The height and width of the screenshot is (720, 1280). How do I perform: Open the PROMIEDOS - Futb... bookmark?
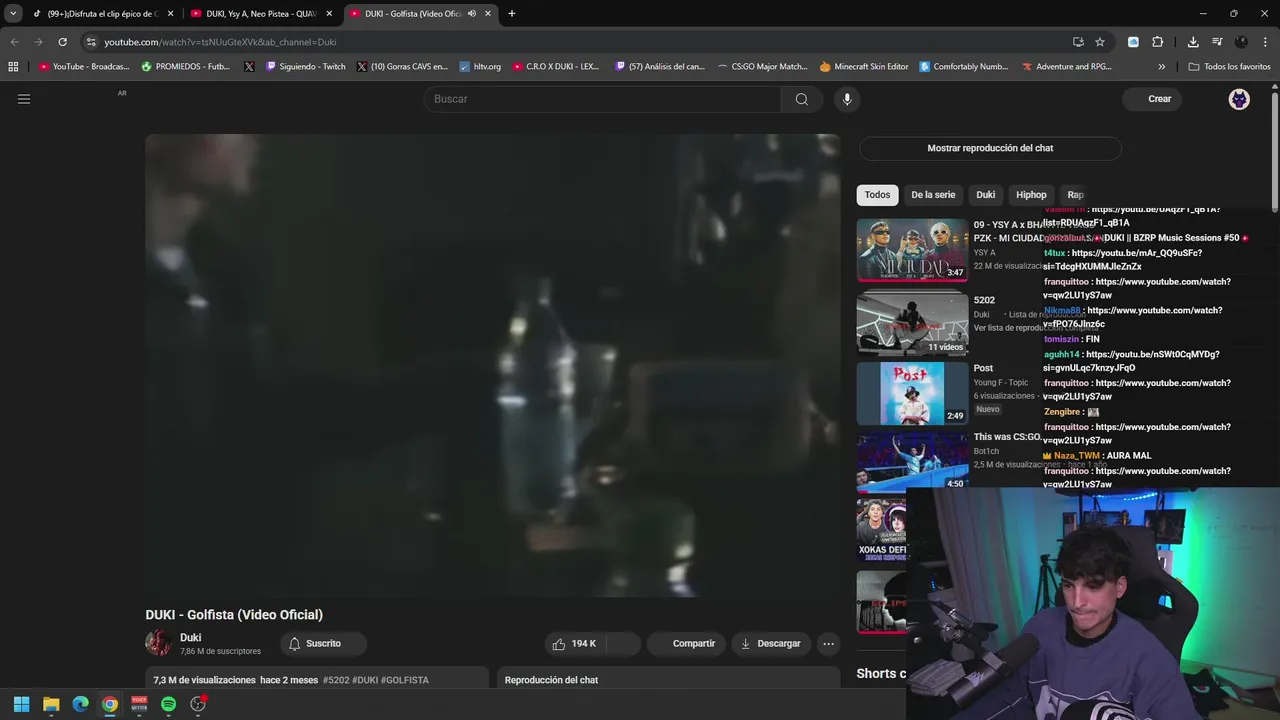click(x=185, y=67)
